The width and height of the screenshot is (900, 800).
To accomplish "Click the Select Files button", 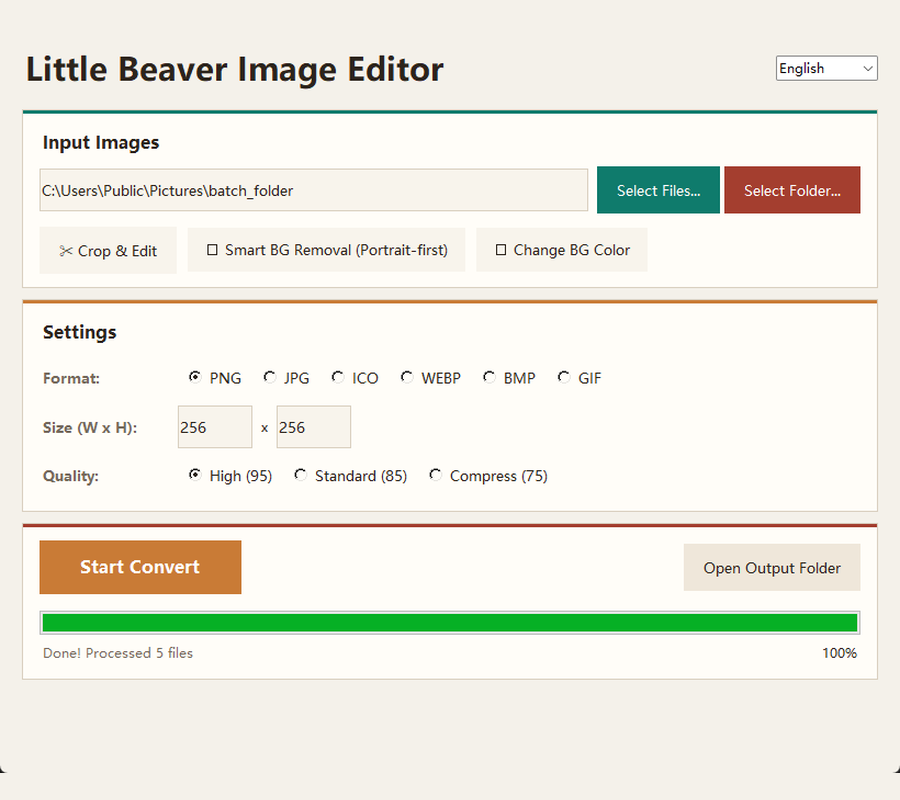I will coord(658,190).
